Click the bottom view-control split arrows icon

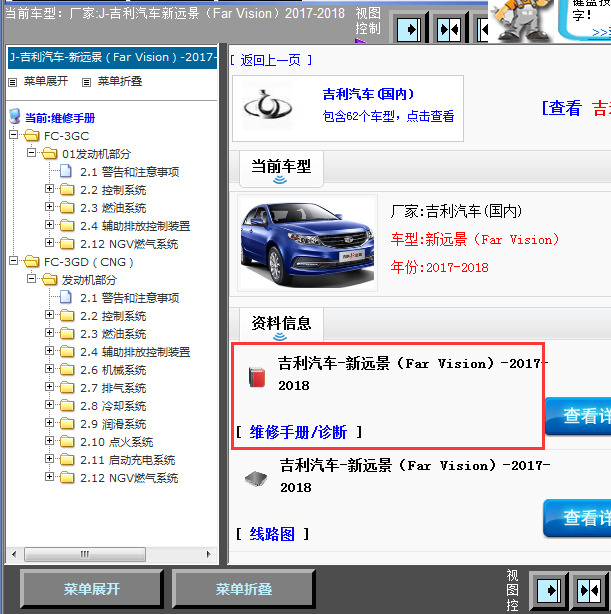(x=589, y=590)
